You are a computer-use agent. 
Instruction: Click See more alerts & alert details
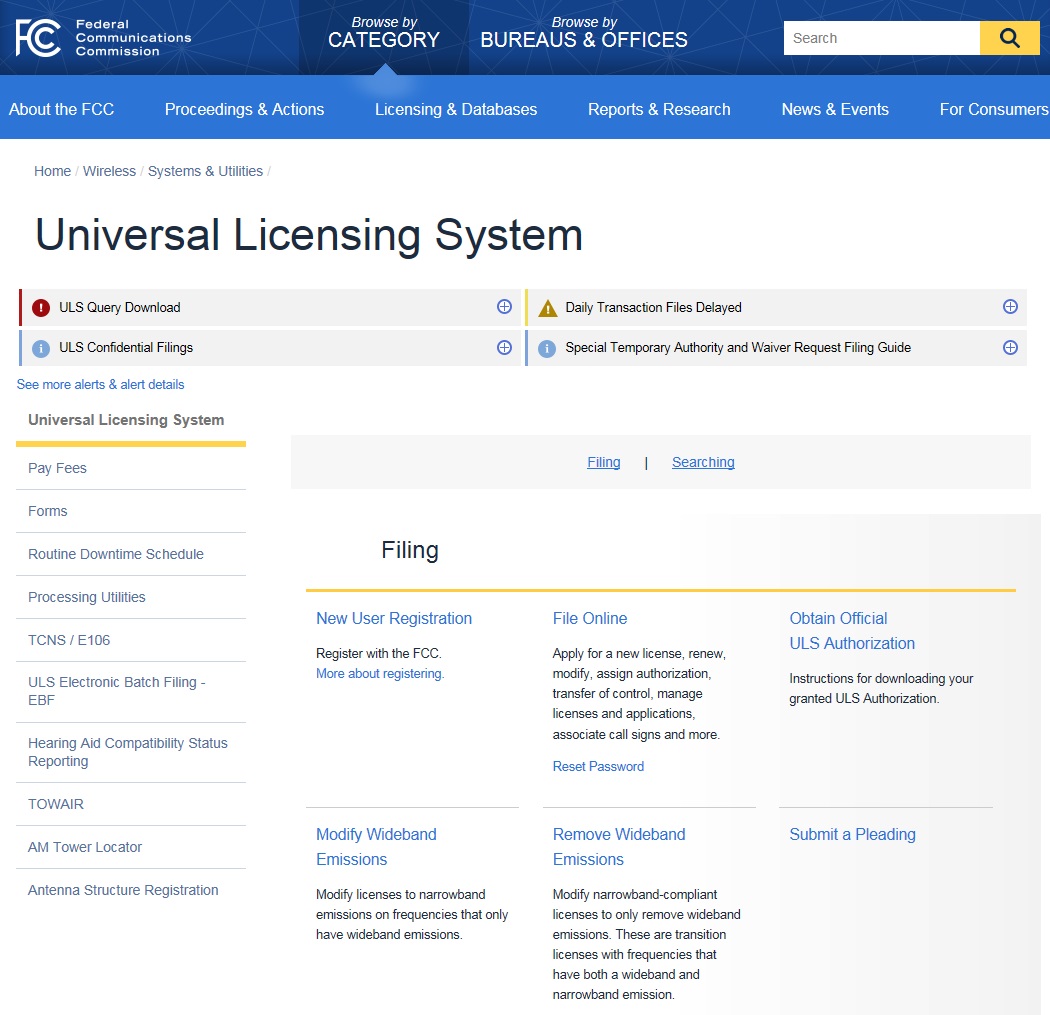(x=100, y=384)
